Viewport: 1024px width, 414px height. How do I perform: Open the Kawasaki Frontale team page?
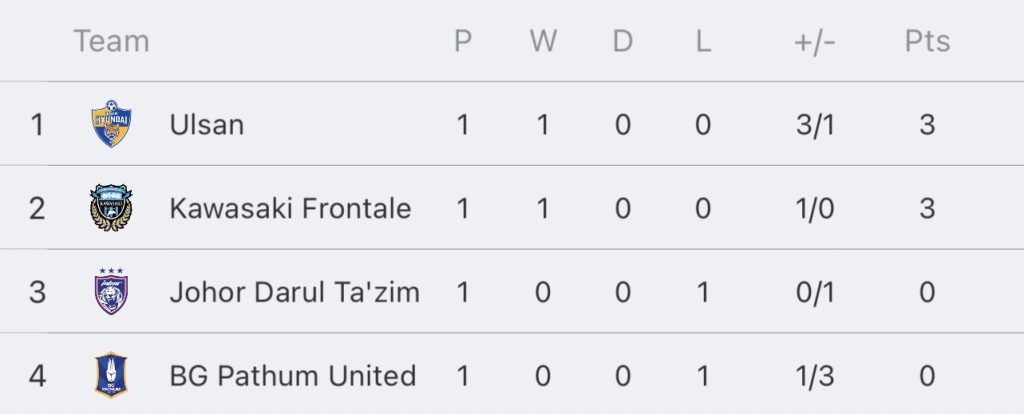(x=290, y=208)
